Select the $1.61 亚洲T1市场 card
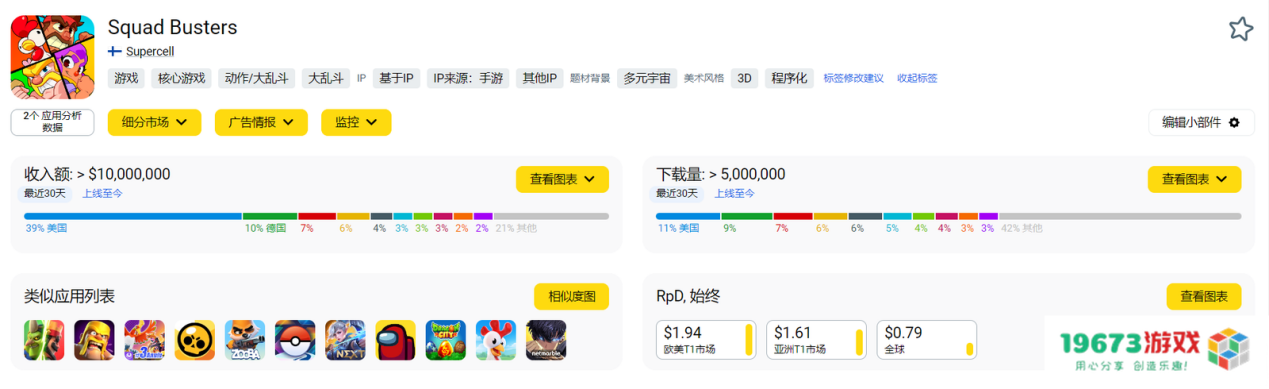Viewport: 1269px width, 389px height. click(x=817, y=340)
